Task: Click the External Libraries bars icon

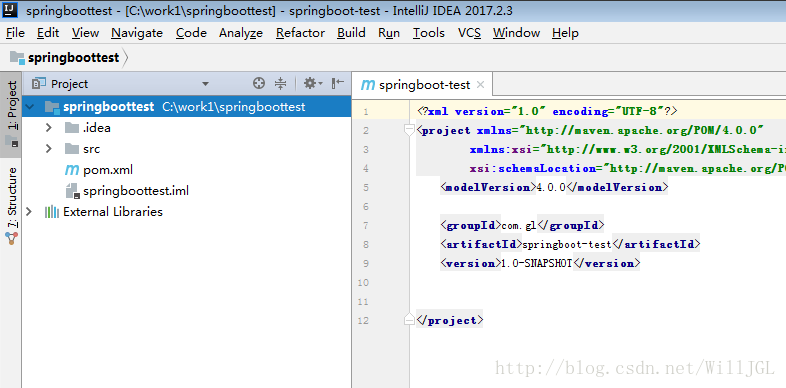Action: coord(52,212)
